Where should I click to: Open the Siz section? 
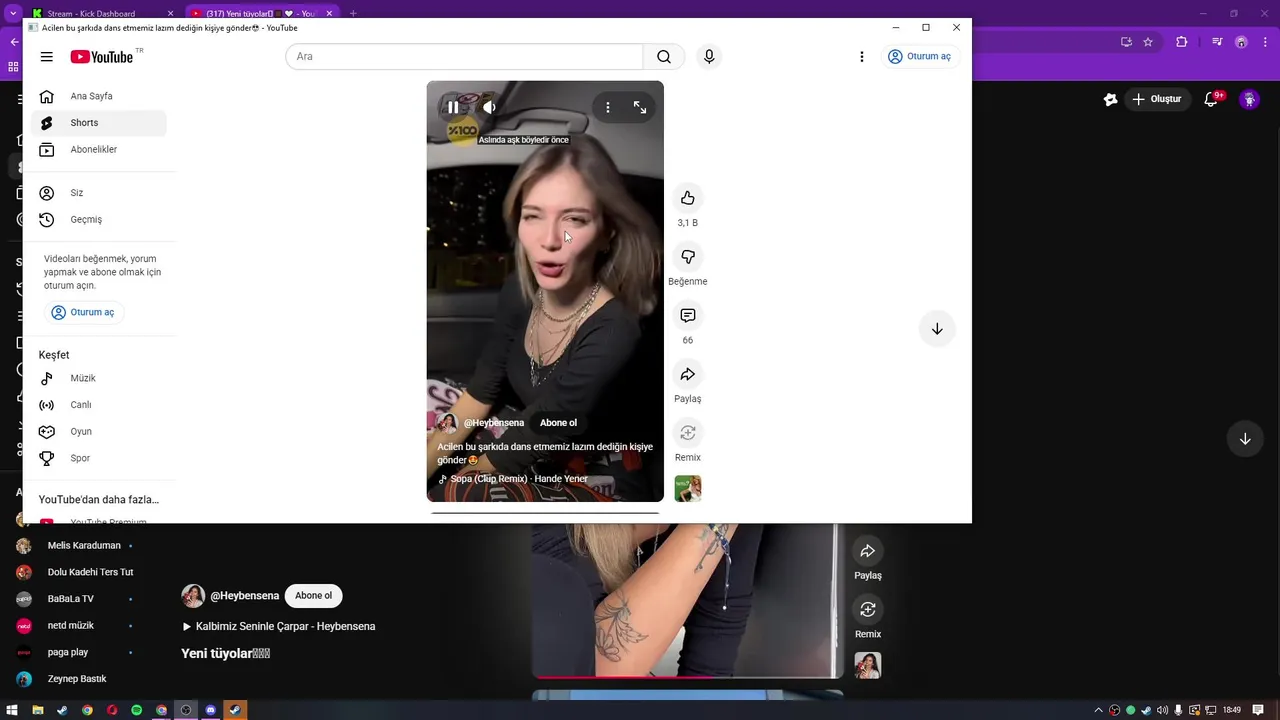coord(98,193)
